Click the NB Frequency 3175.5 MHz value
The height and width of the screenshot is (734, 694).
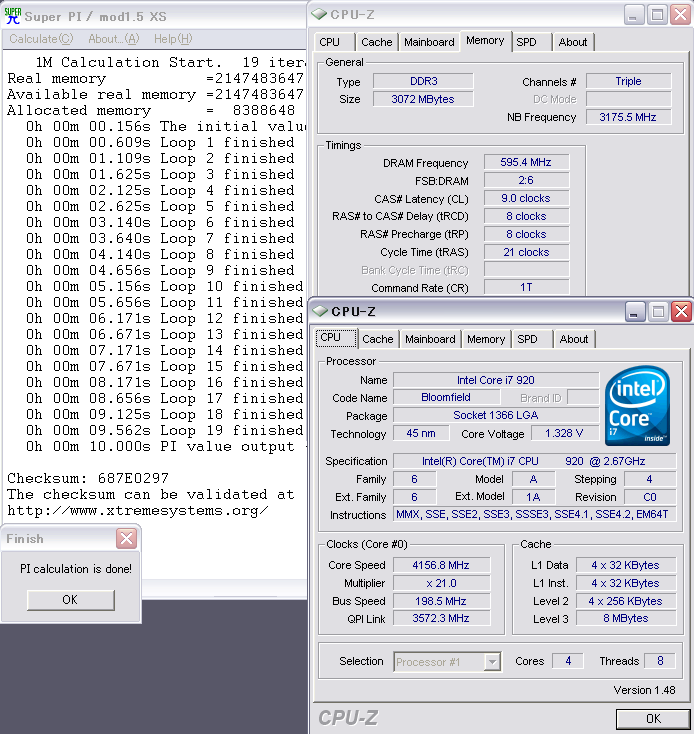click(628, 117)
